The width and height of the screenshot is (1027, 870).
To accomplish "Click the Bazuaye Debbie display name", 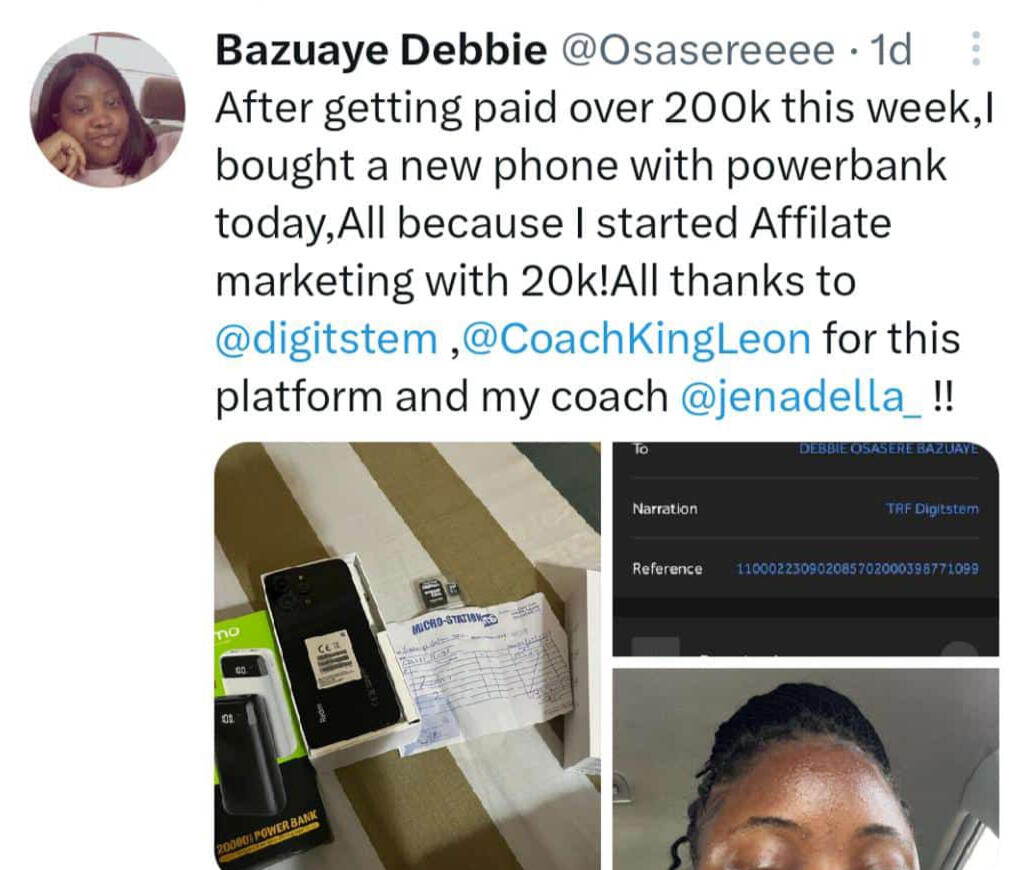I will (381, 50).
